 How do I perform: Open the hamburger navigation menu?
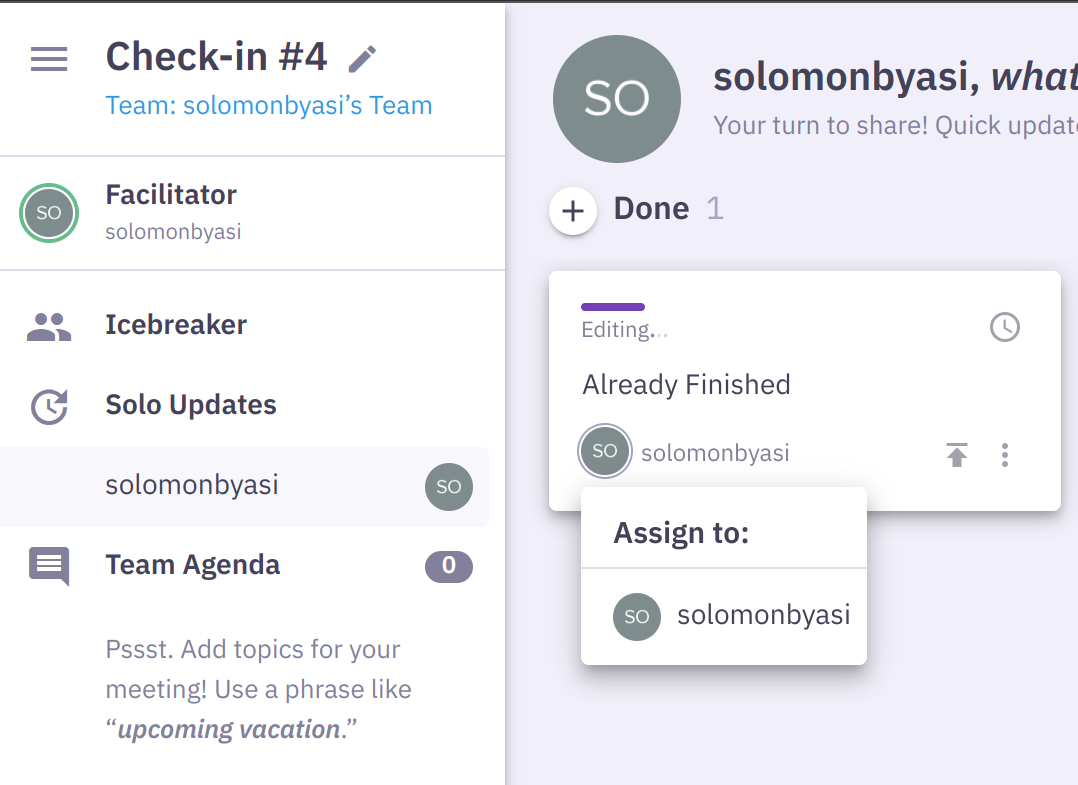[x=48, y=59]
